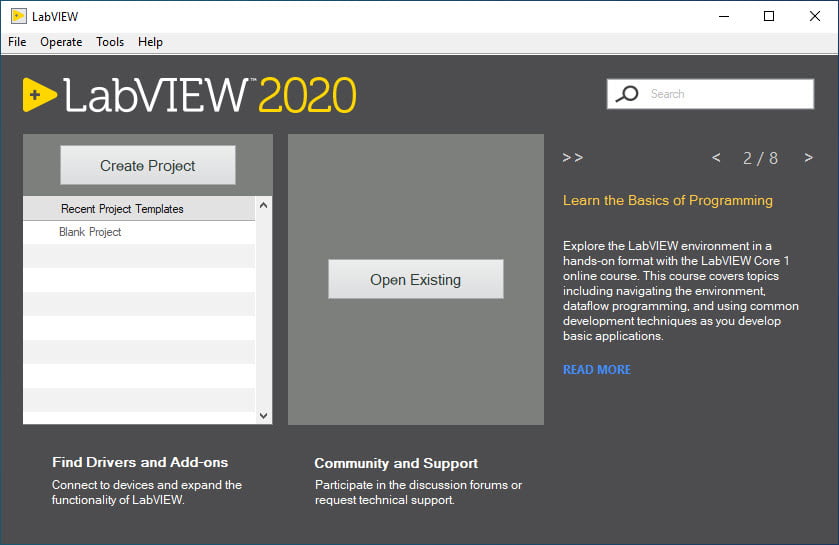
Task: Click the magnifying glass search icon
Action: point(627,94)
